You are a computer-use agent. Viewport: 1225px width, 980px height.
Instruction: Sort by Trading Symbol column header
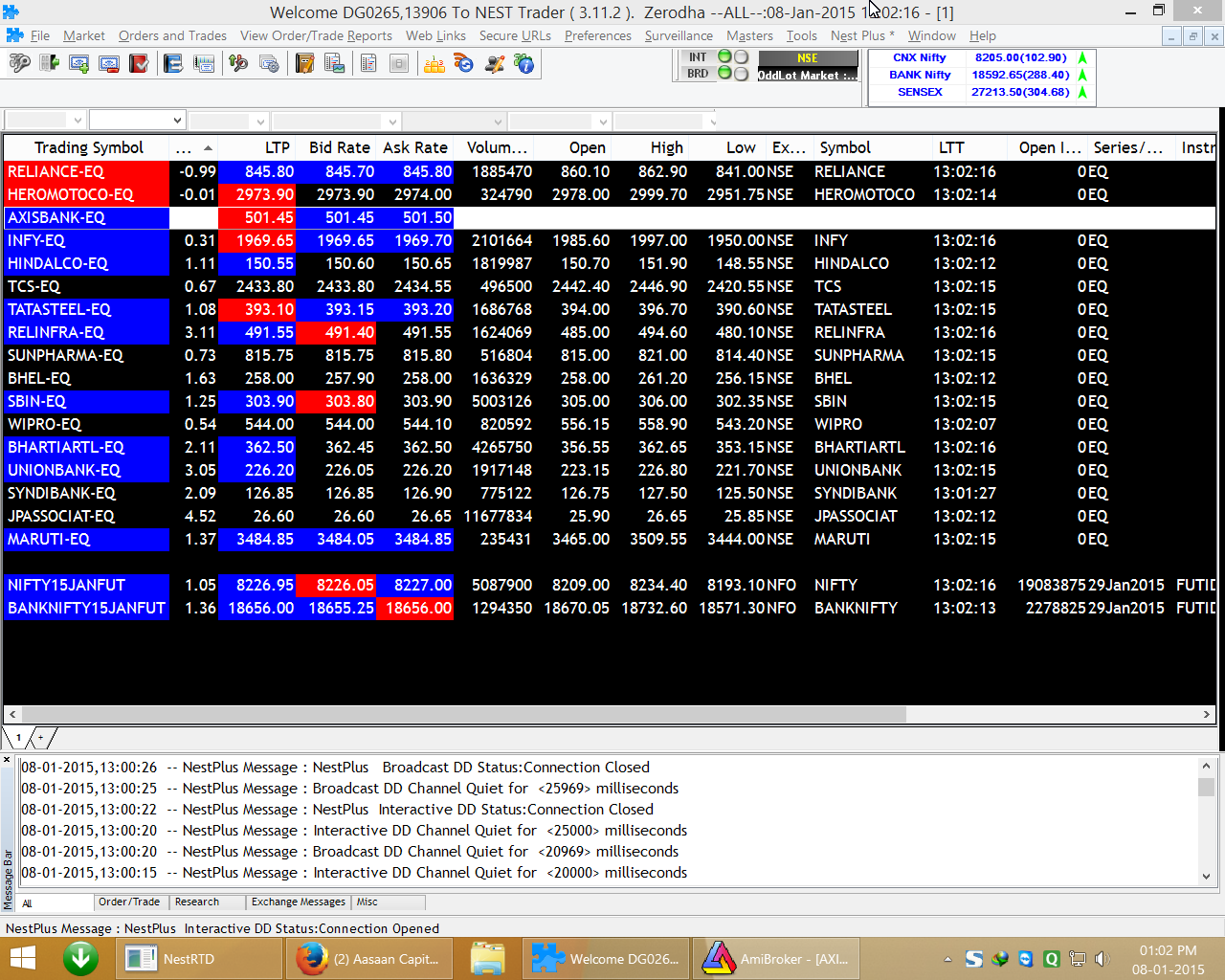click(x=88, y=147)
